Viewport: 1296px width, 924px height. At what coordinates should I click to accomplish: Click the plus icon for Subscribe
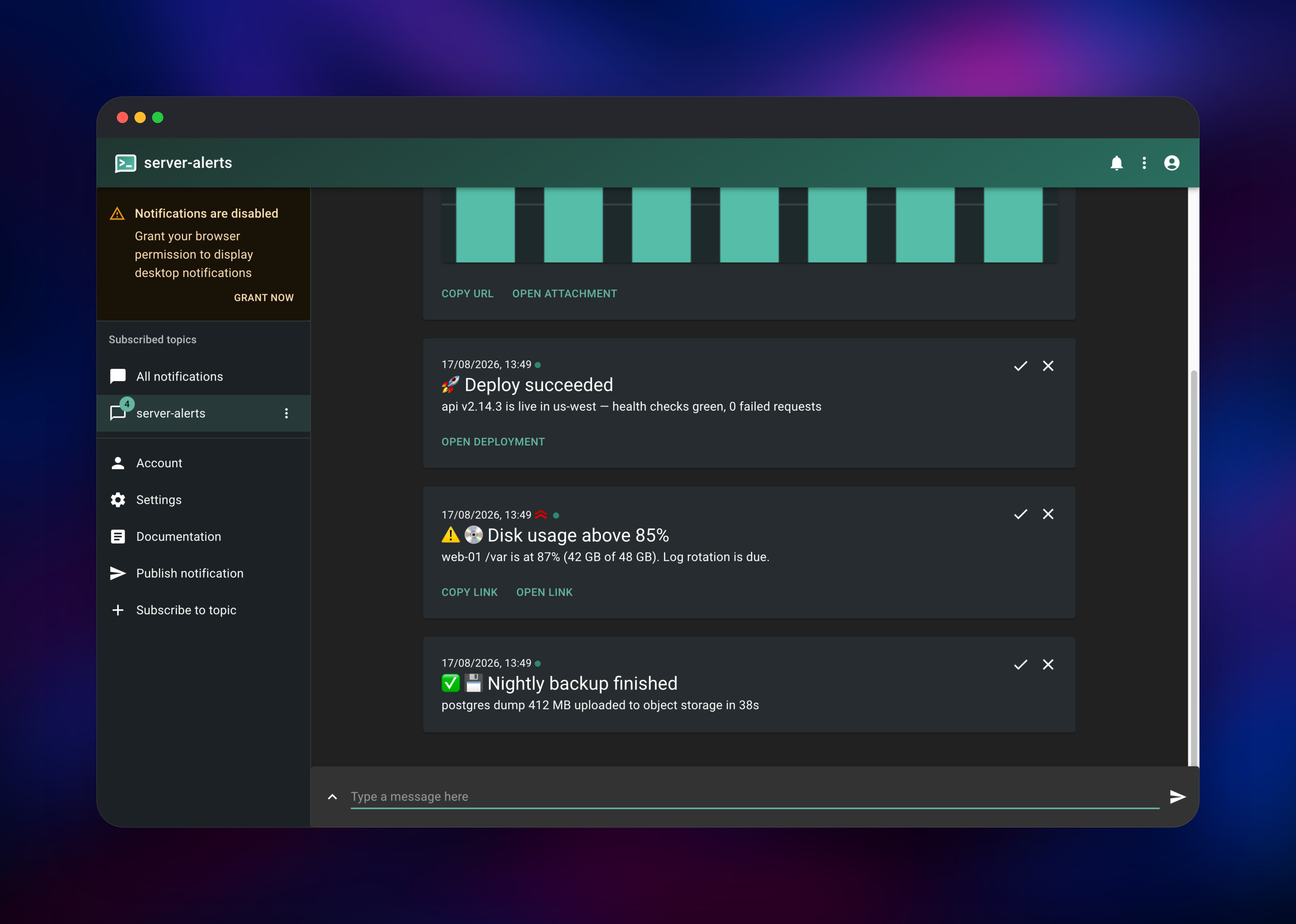click(118, 610)
